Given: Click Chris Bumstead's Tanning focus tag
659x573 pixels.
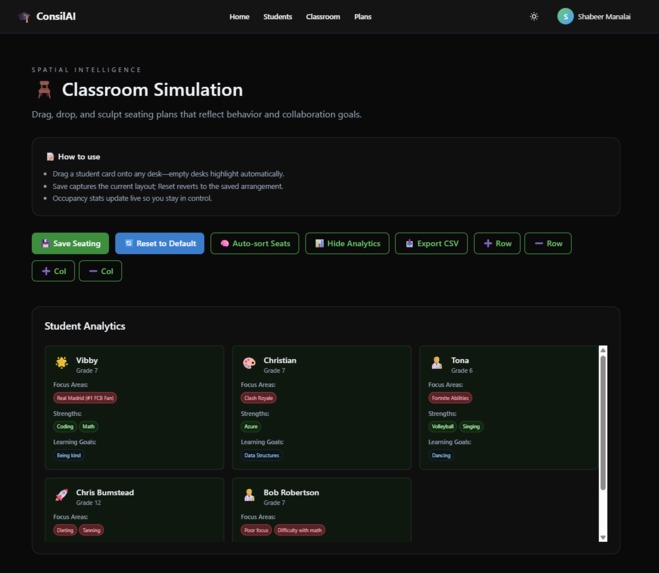Looking at the screenshot, I should pyautogui.click(x=91, y=530).
